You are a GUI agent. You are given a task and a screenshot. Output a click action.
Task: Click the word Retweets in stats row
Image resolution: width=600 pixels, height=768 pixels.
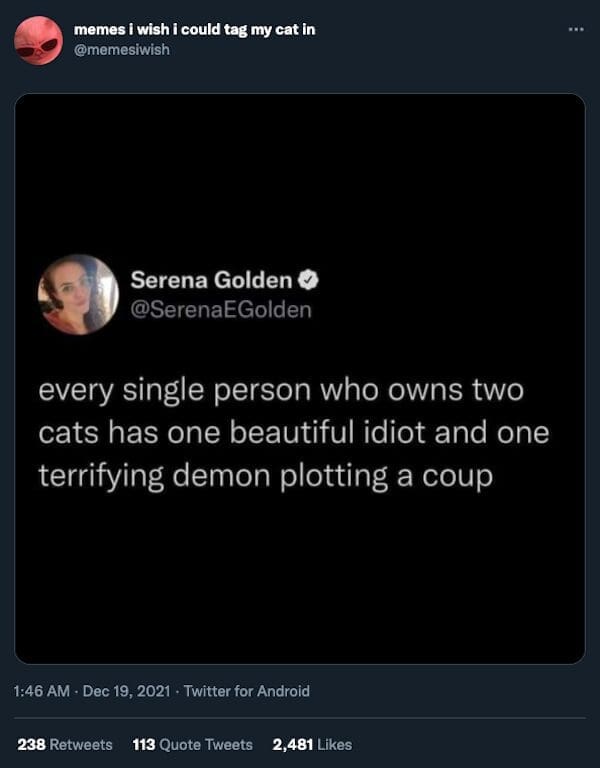tap(81, 744)
